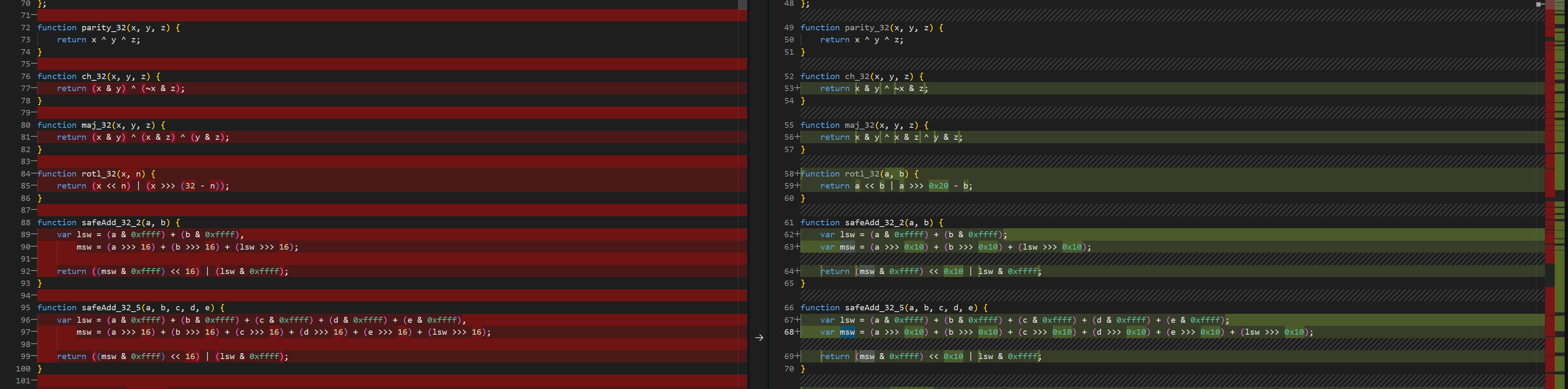Click the revert-change arrow between the diff panes
The height and width of the screenshot is (389, 1568).
759,338
